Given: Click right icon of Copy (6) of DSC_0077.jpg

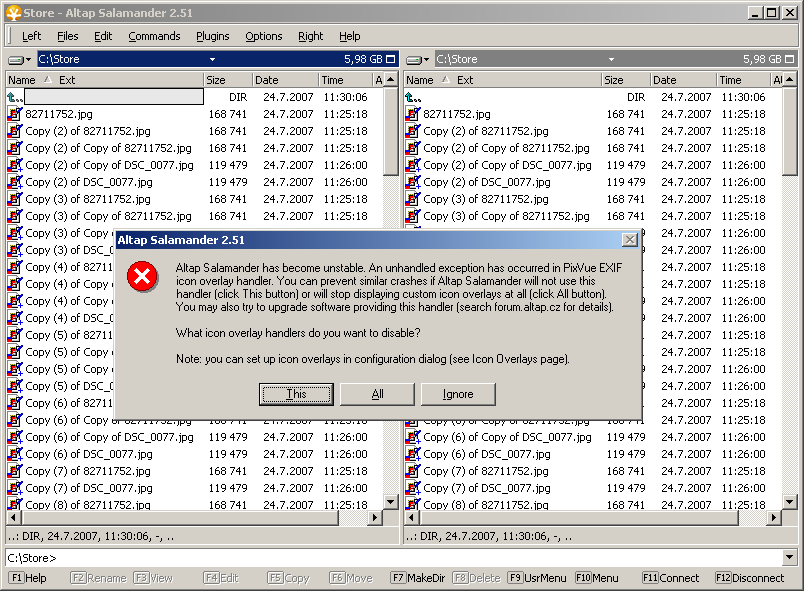Looking at the screenshot, I should click(x=413, y=454).
